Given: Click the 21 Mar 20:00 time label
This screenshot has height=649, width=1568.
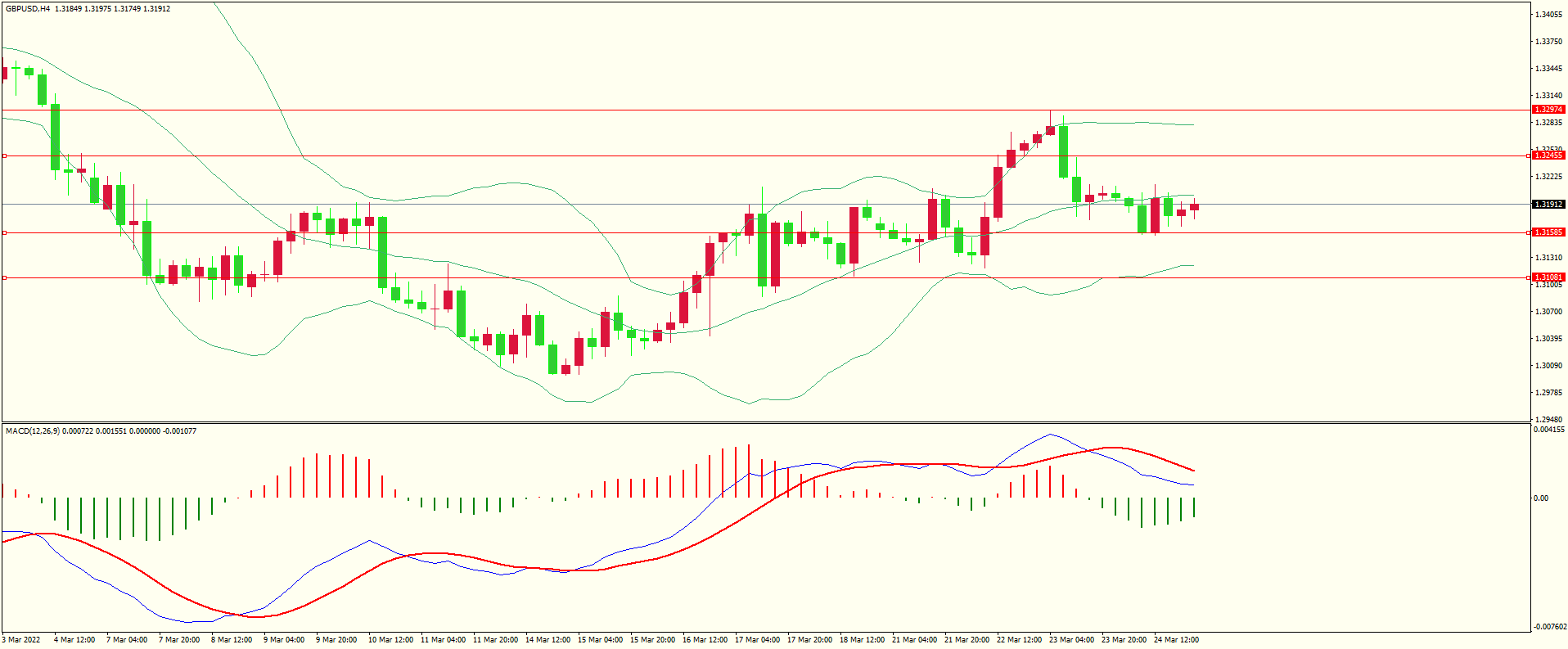Looking at the screenshot, I should (966, 640).
